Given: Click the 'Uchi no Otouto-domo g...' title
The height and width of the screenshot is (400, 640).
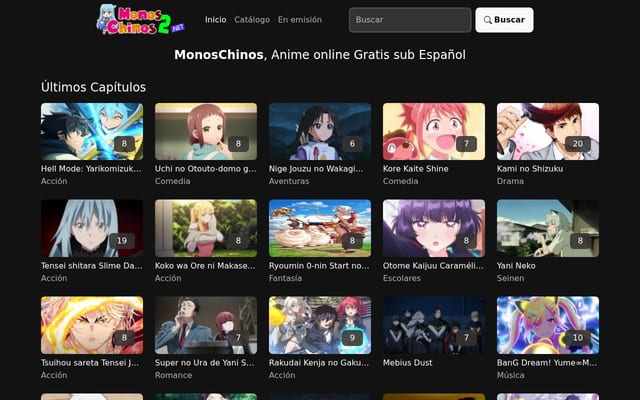Looking at the screenshot, I should tap(205, 169).
